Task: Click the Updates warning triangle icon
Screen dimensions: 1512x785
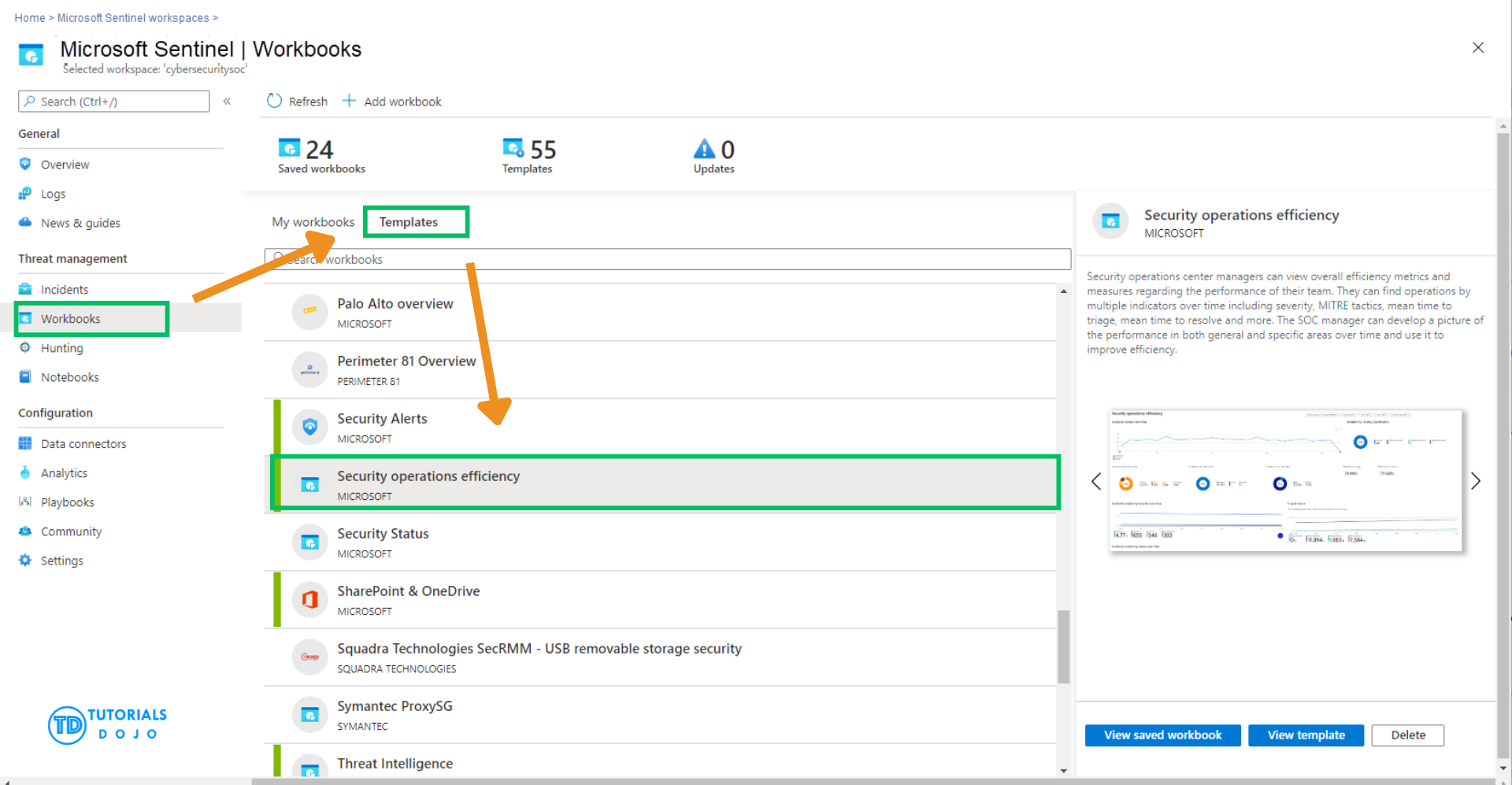Action: coord(704,148)
